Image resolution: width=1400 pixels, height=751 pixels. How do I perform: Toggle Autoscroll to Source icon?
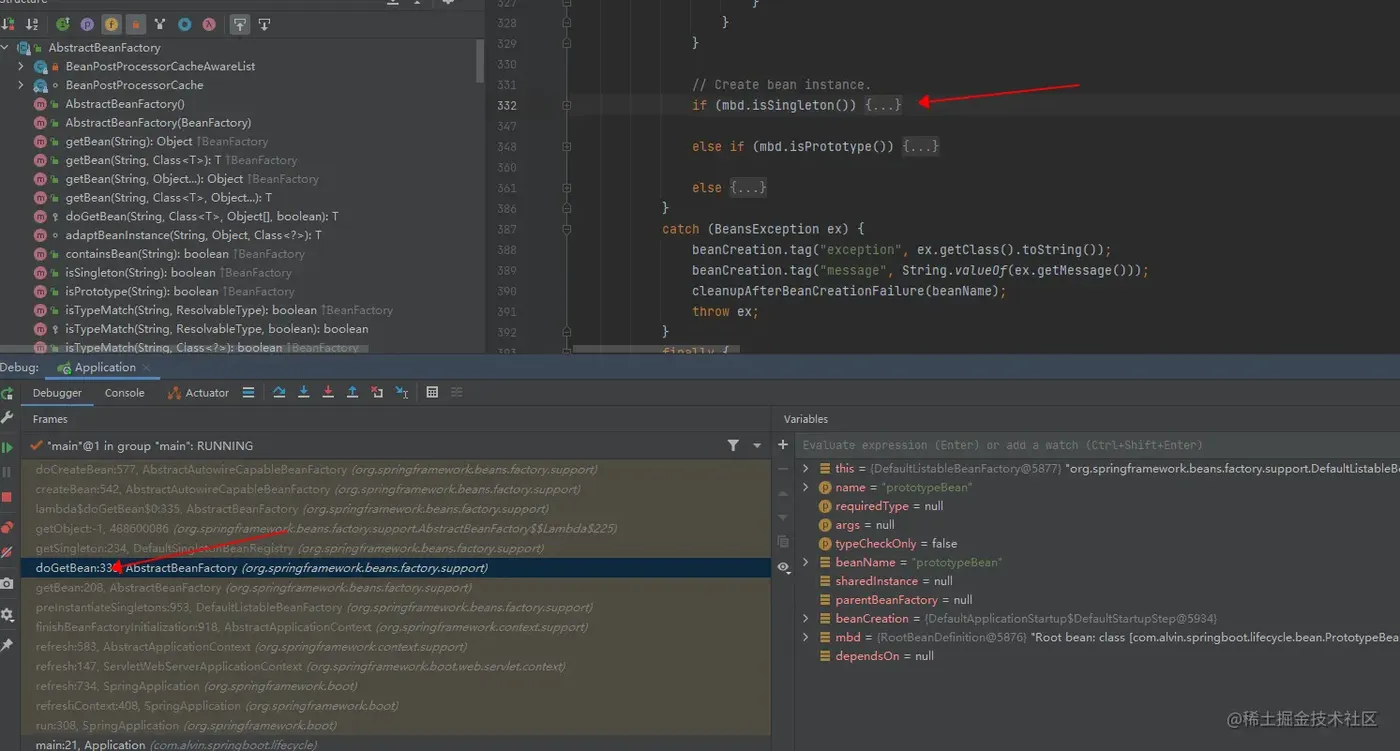240,24
